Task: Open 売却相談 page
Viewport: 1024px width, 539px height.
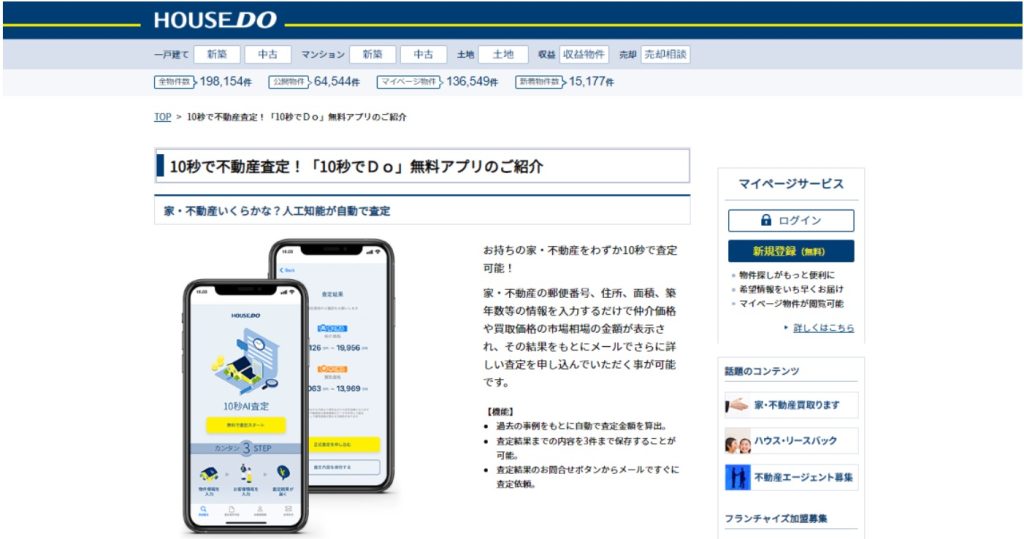Action: coord(665,55)
